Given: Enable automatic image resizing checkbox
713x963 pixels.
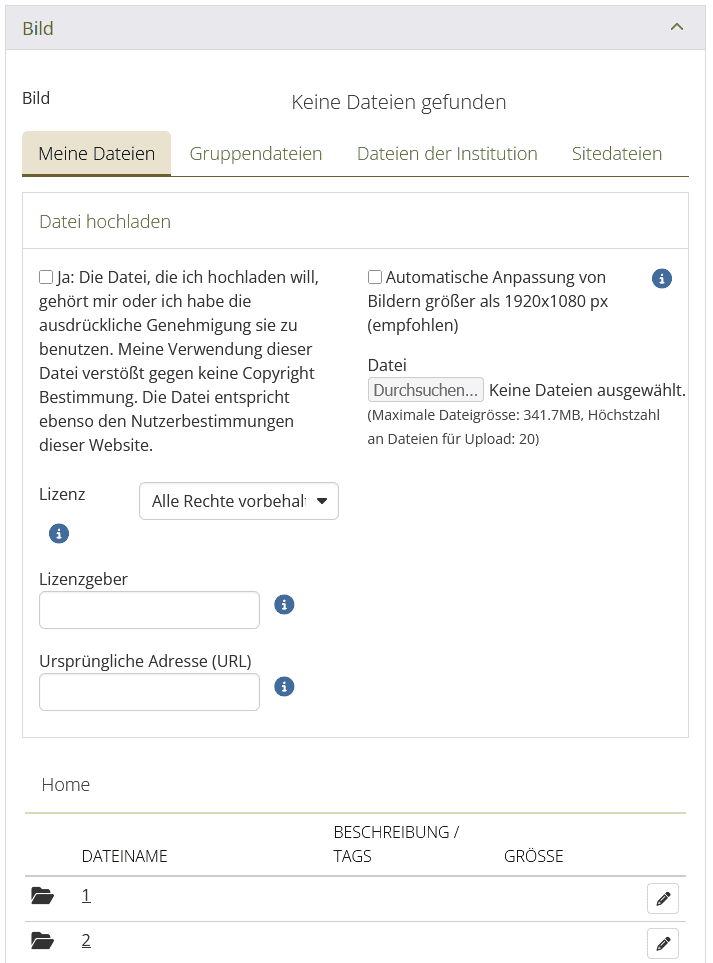Looking at the screenshot, I should coord(375,277).
